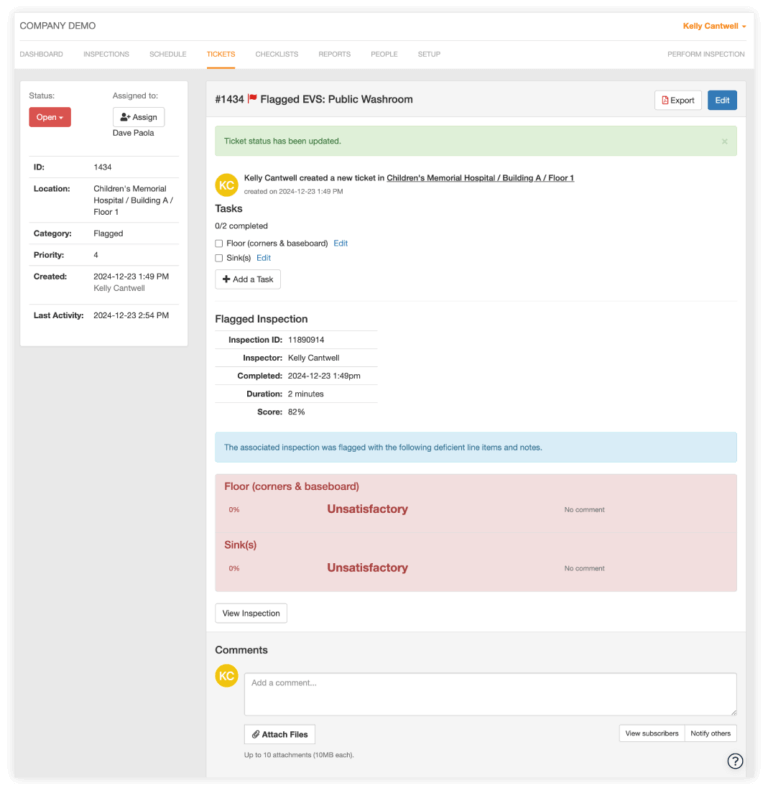Open the Open status dropdown
The image size is (768, 788).
(x=50, y=117)
